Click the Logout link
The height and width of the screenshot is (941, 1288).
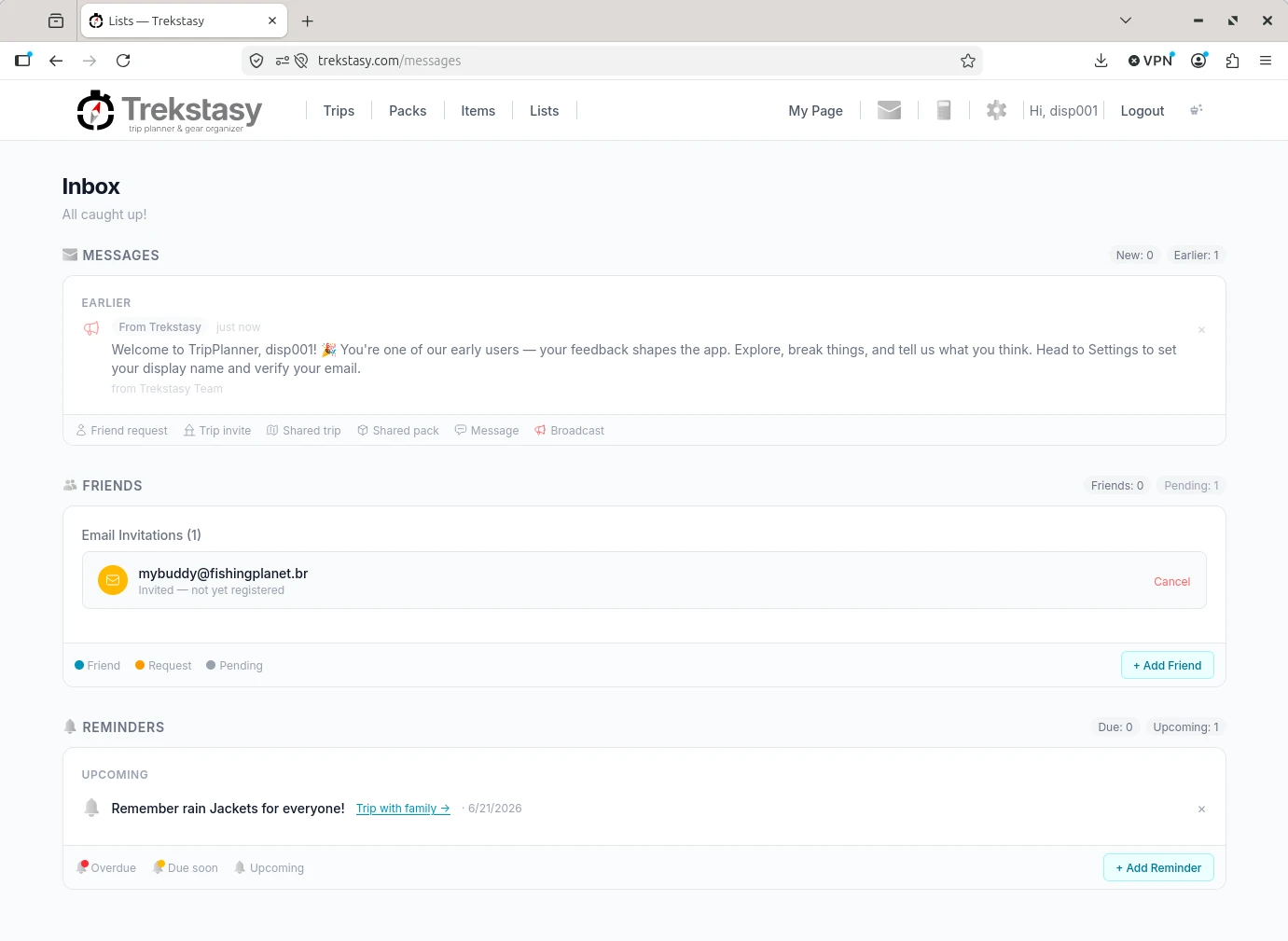[1142, 111]
